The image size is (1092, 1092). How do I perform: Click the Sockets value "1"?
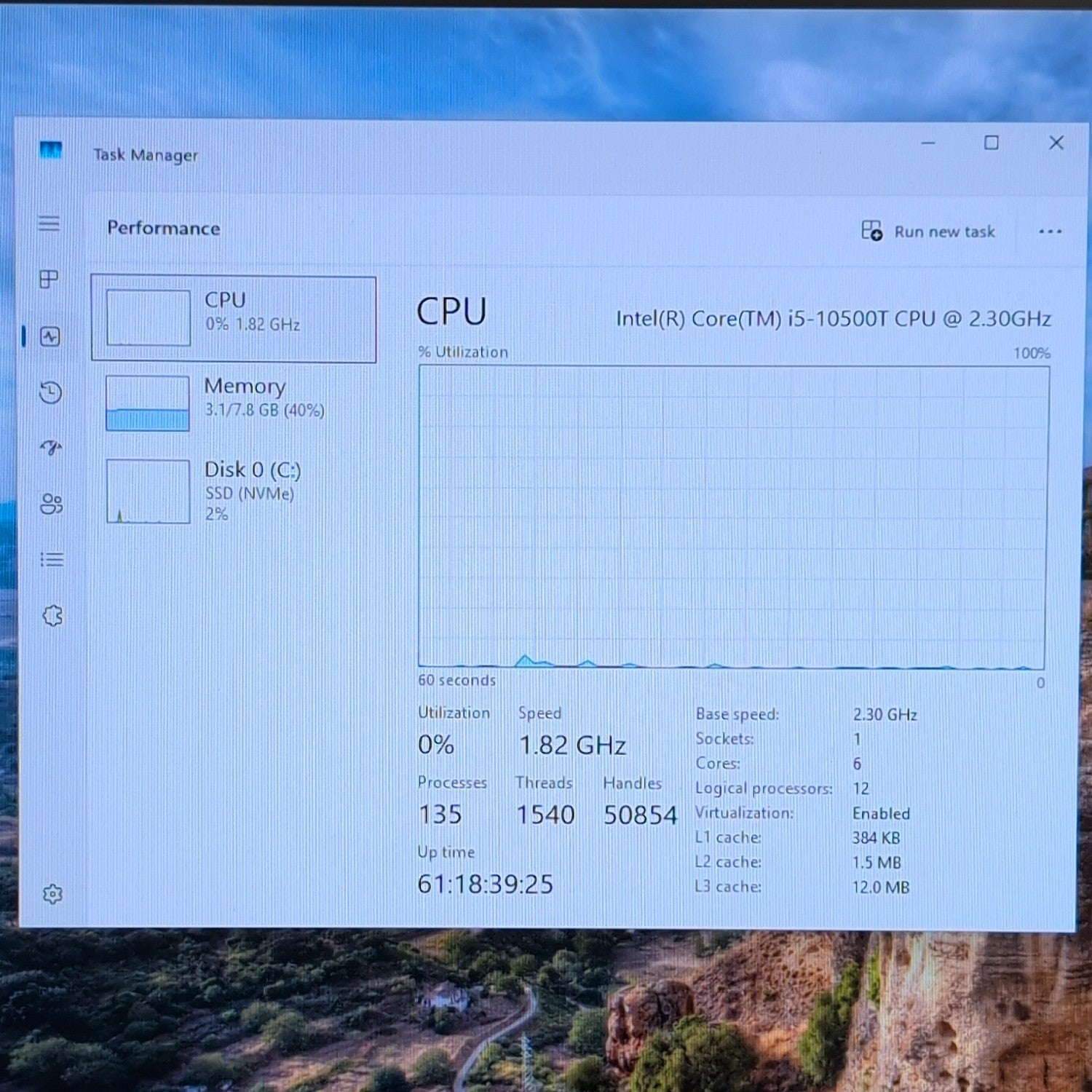[857, 739]
